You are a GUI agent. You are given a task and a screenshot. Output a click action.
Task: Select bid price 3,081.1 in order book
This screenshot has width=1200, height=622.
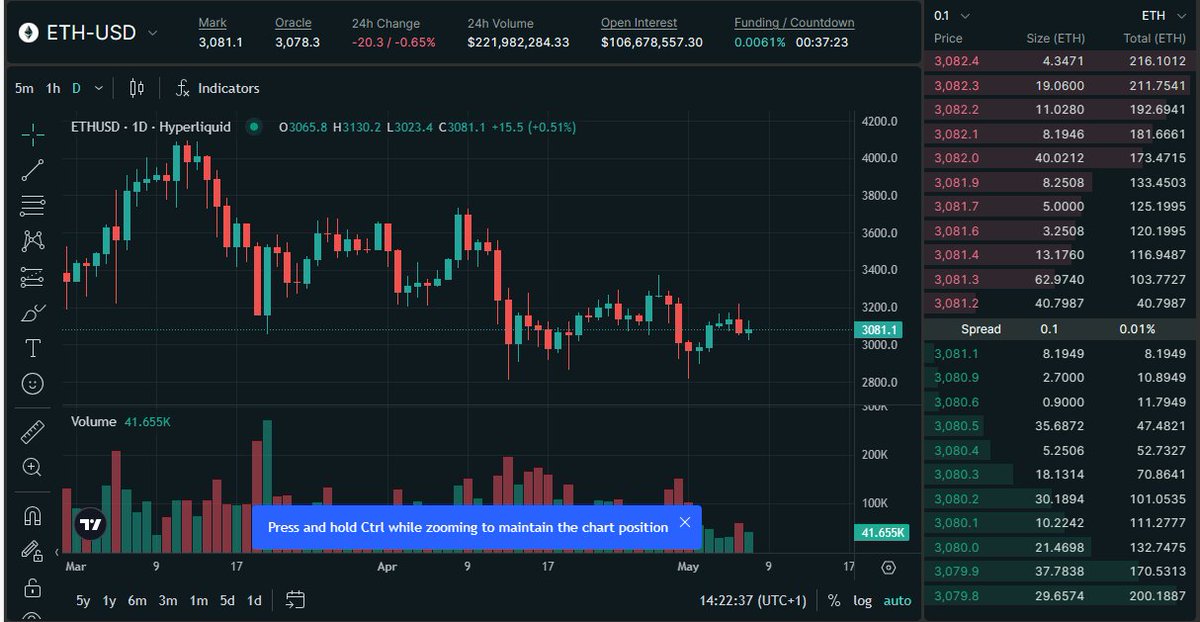pos(956,353)
